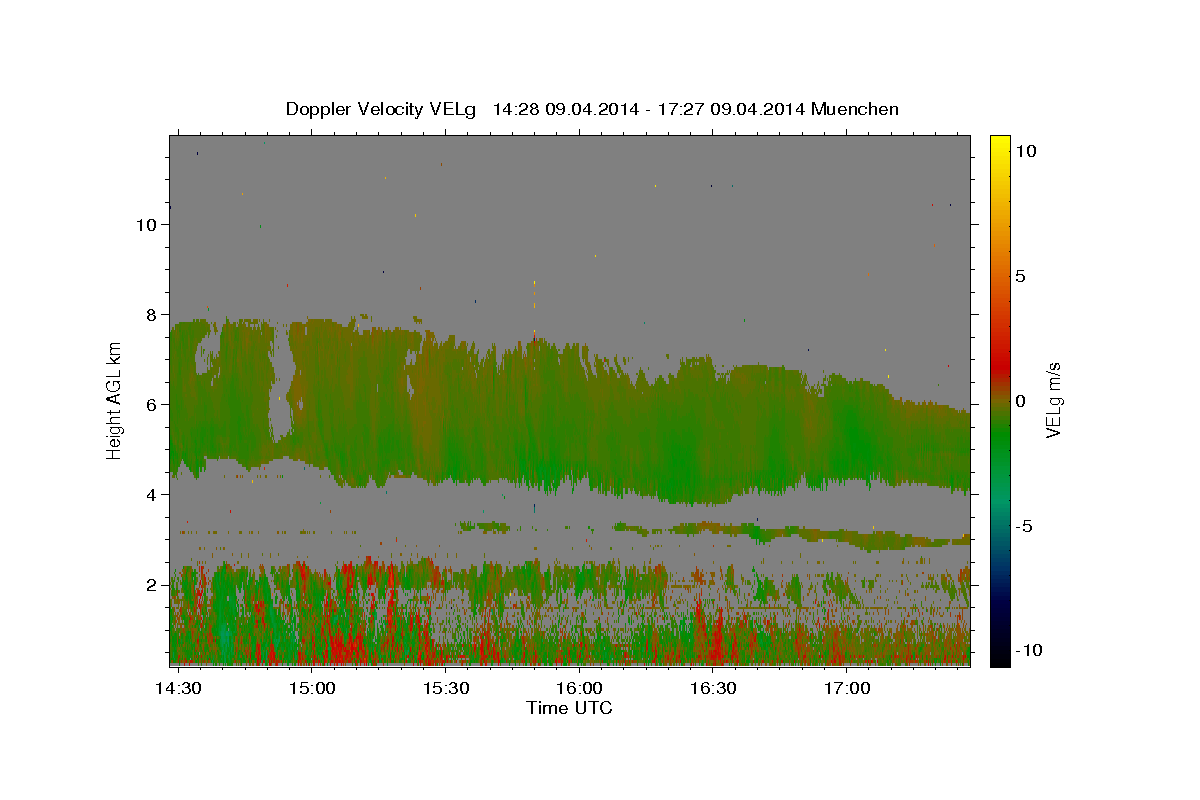Viewport: 1200px width, 800px height.
Task: Click the height tick label 8
Action: (x=152, y=315)
